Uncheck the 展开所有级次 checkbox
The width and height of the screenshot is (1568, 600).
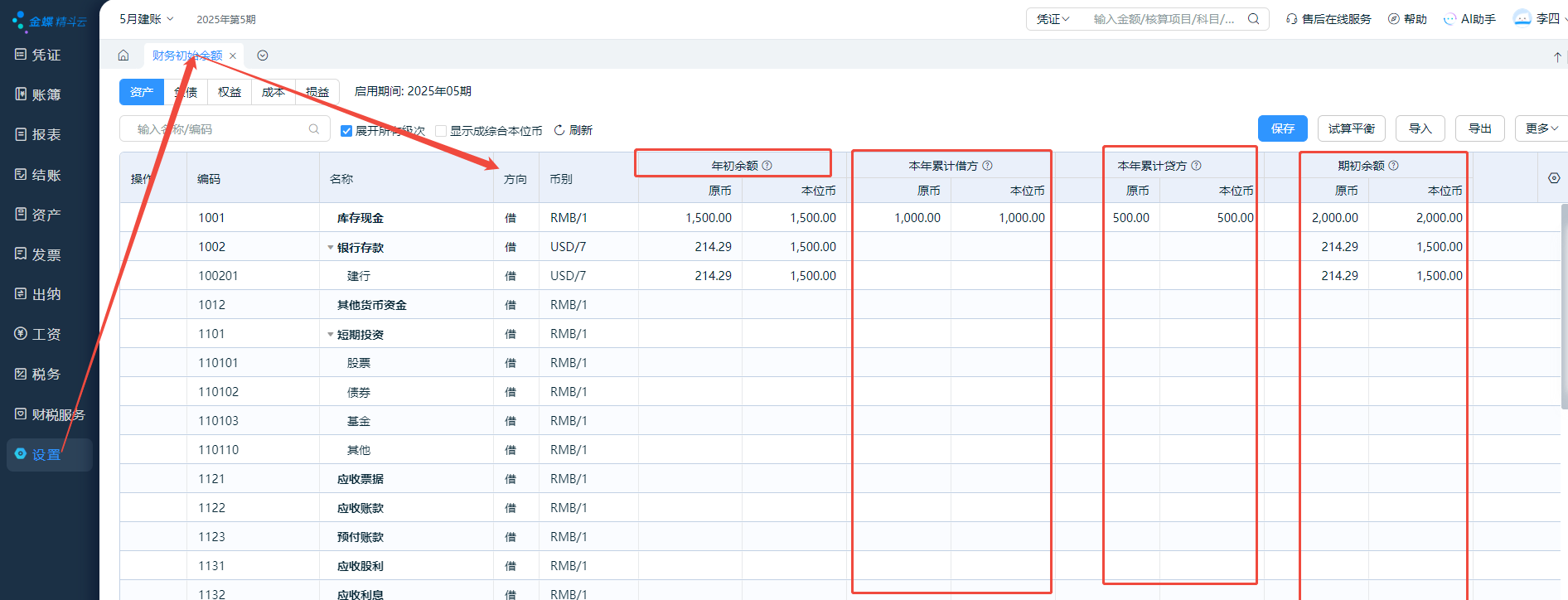[346, 131]
